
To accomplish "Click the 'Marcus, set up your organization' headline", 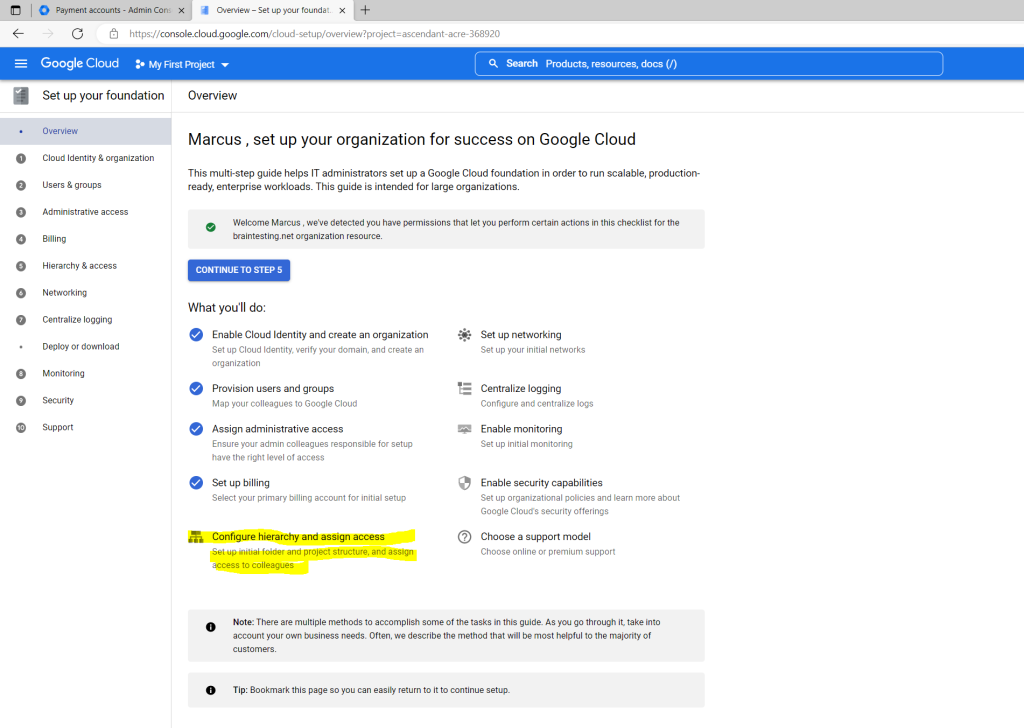I will tap(411, 140).
